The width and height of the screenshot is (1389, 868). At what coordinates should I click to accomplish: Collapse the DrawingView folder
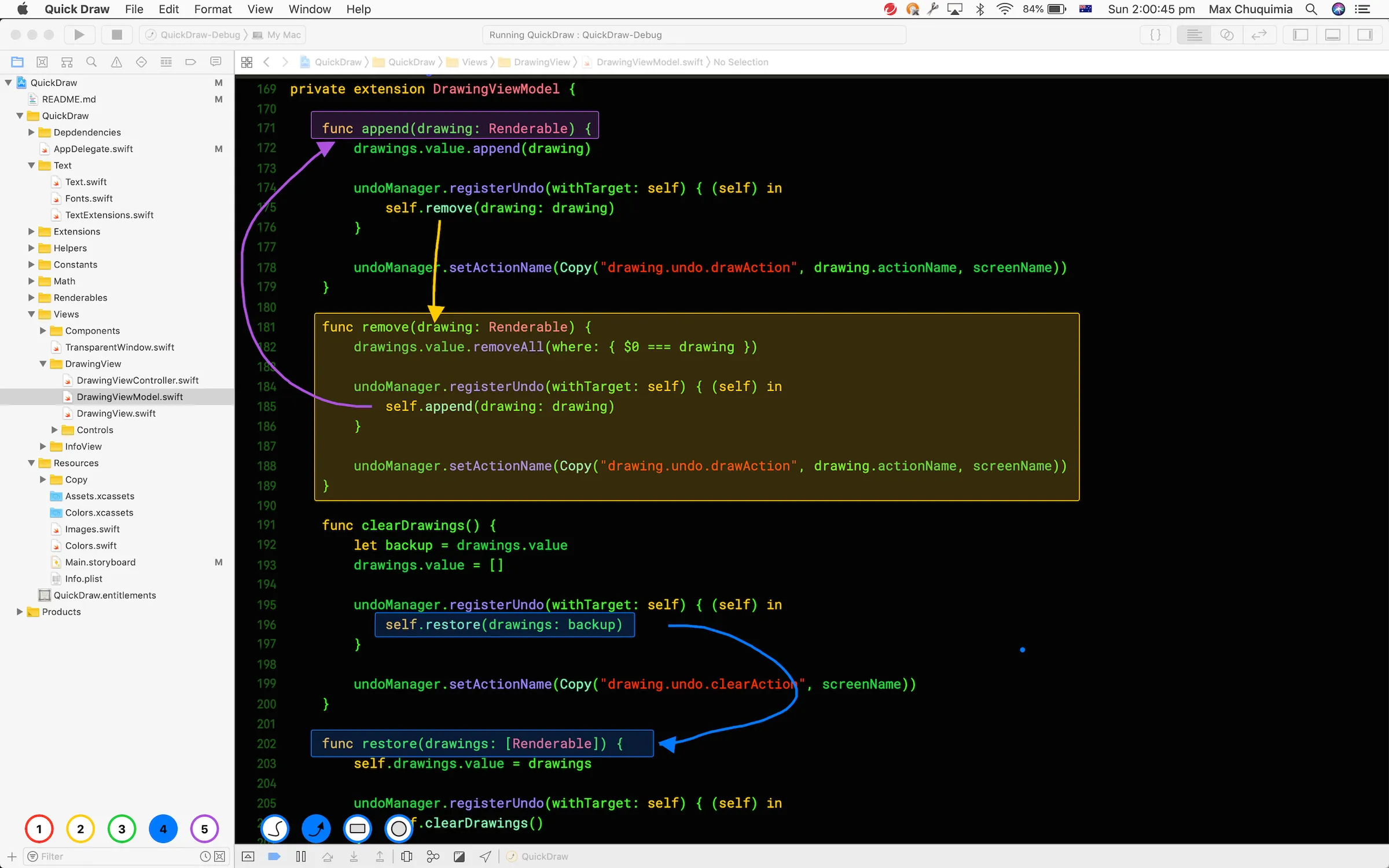pyautogui.click(x=43, y=363)
